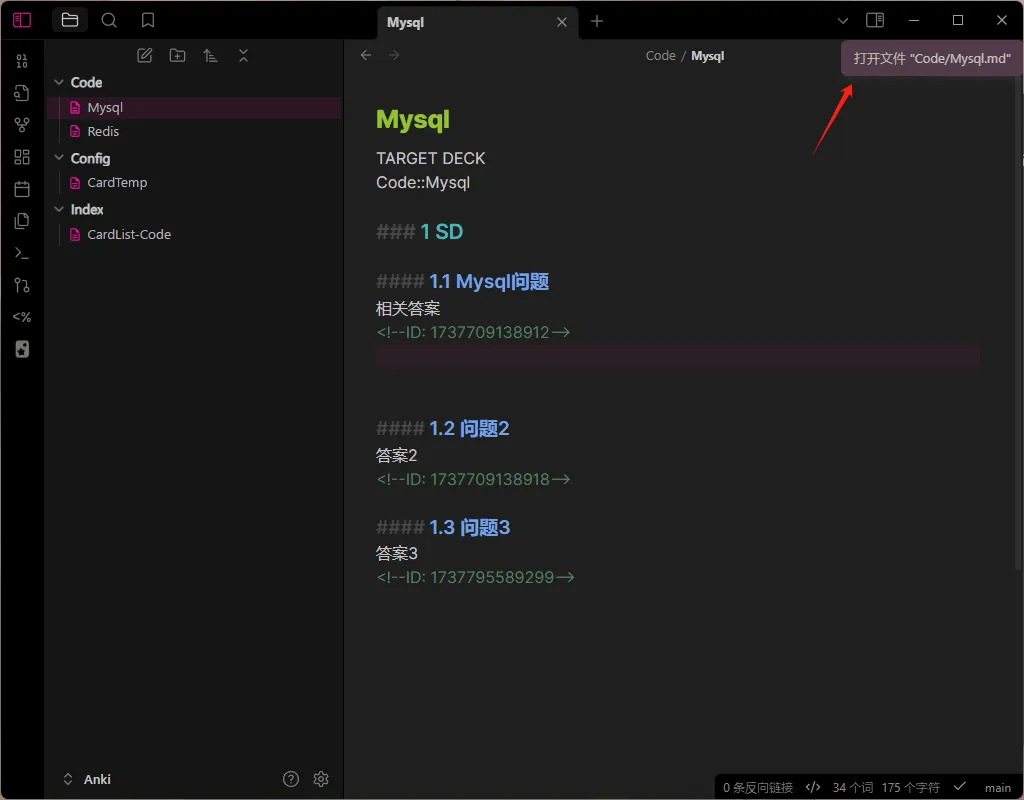Open today's daily note calendar icon
1024x800 pixels.
click(22, 189)
